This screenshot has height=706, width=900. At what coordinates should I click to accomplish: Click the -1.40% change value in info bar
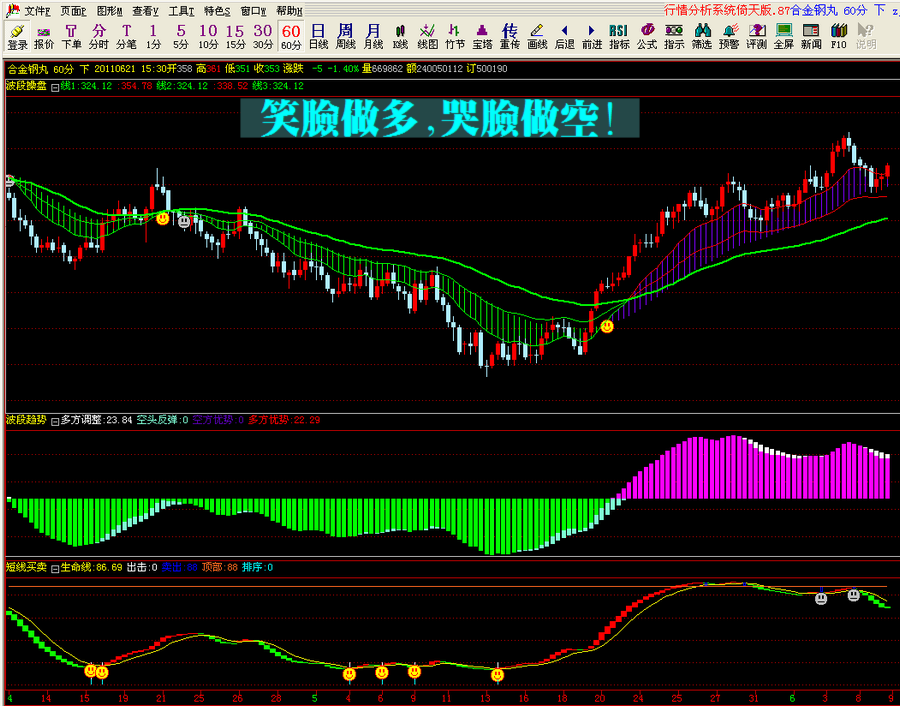343,69
